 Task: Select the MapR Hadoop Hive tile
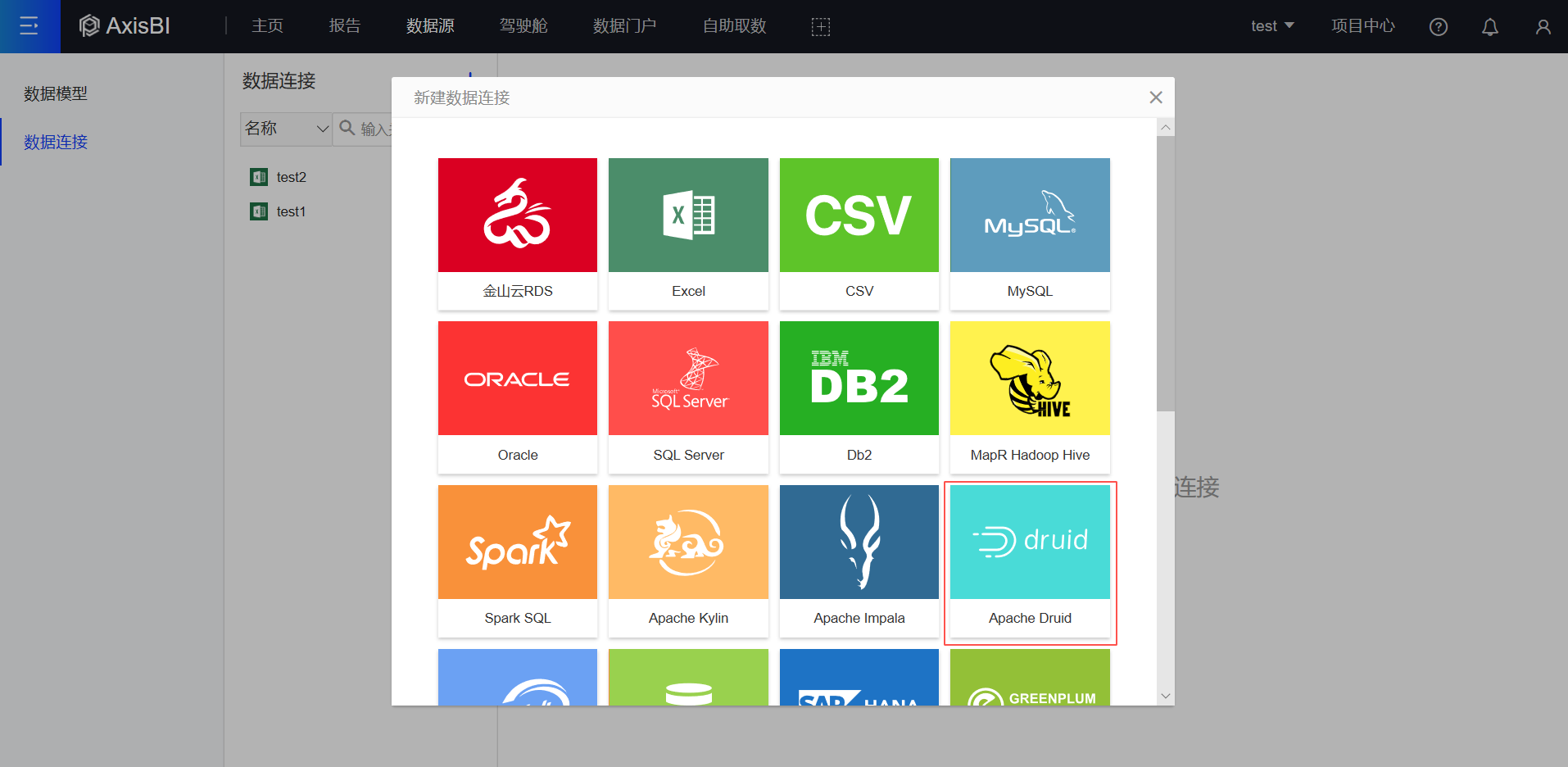1030,397
